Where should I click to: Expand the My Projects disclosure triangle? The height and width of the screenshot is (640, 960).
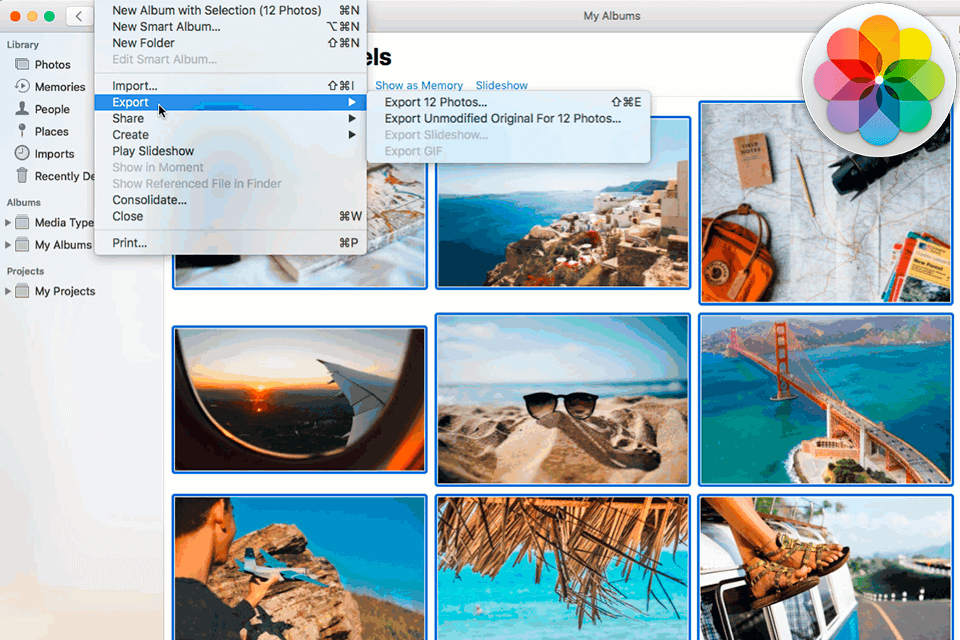tap(8, 291)
